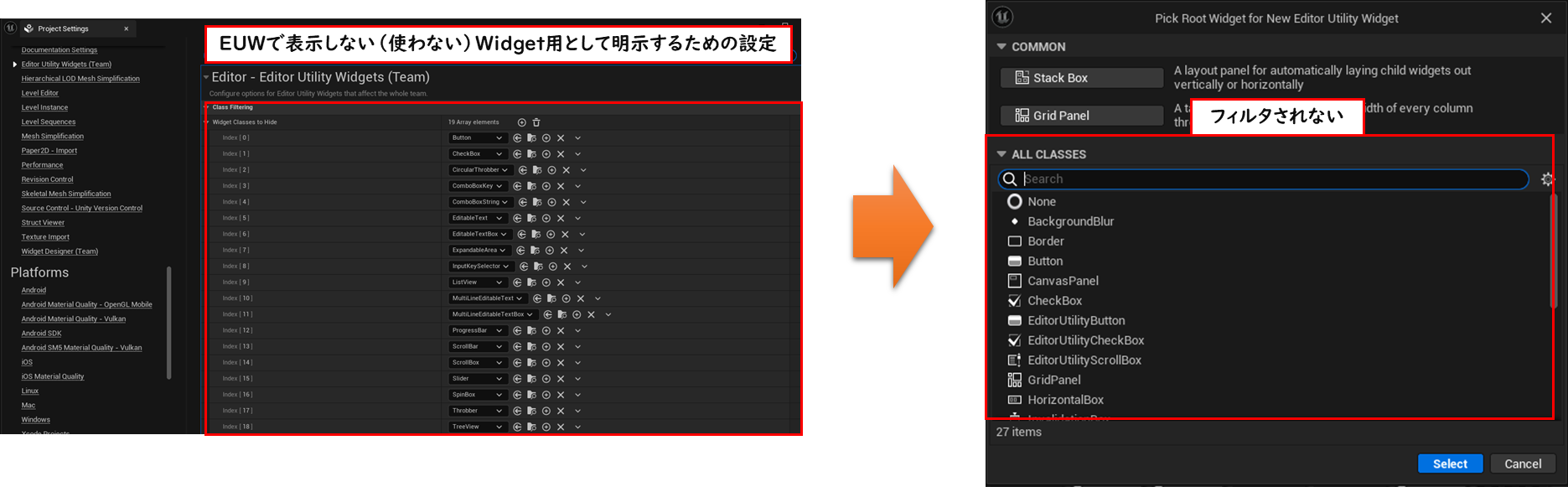1568x487 pixels.
Task: Open class picker view options gear
Action: point(1547,179)
